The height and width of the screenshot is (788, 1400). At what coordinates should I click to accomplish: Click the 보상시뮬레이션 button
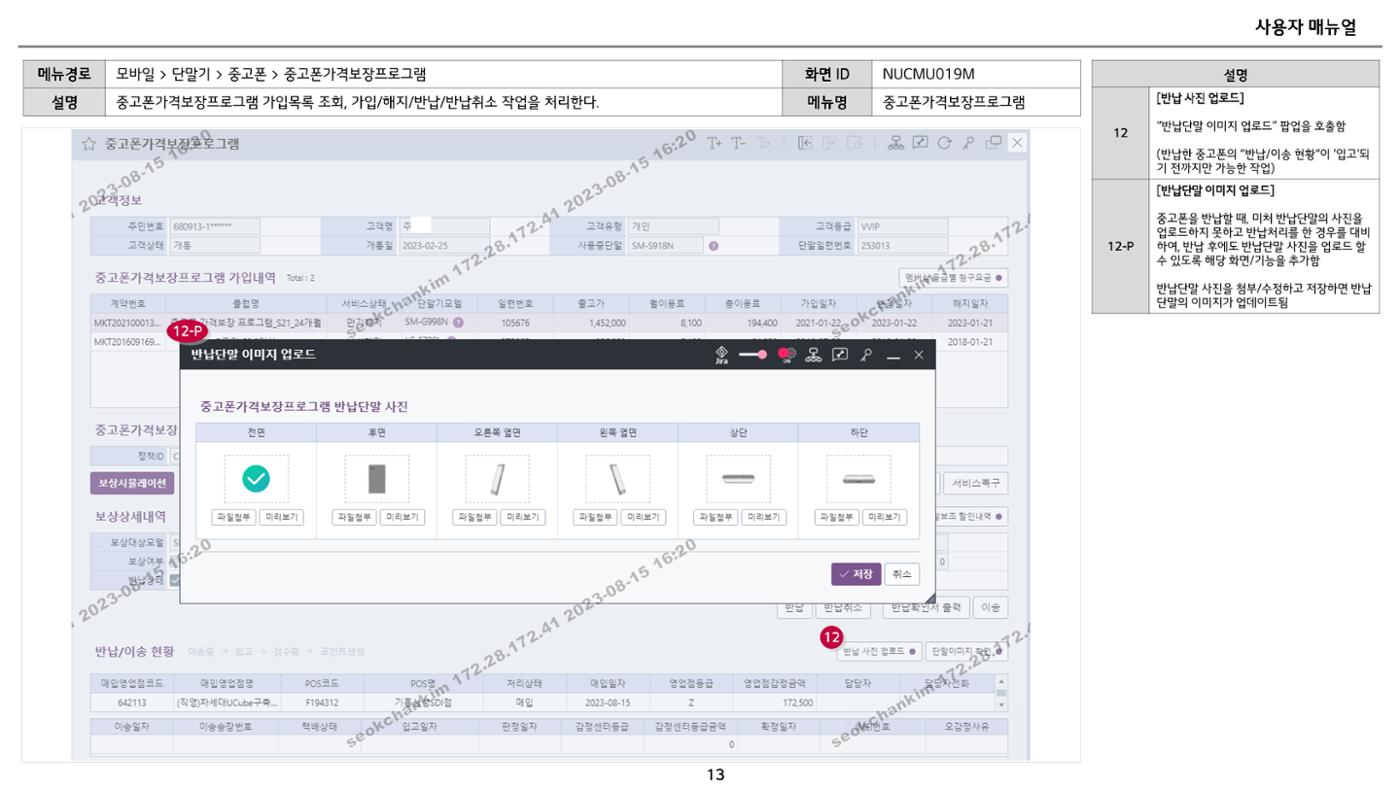131,483
